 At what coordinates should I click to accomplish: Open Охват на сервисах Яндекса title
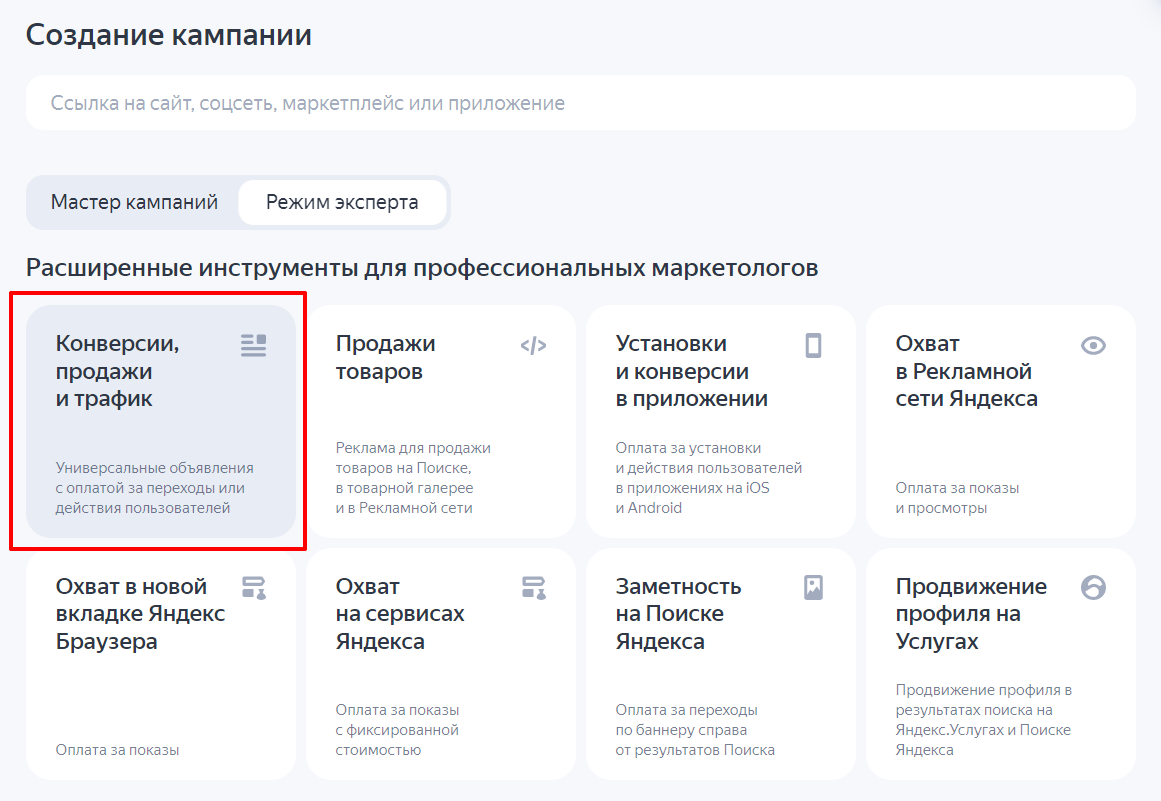click(x=400, y=614)
